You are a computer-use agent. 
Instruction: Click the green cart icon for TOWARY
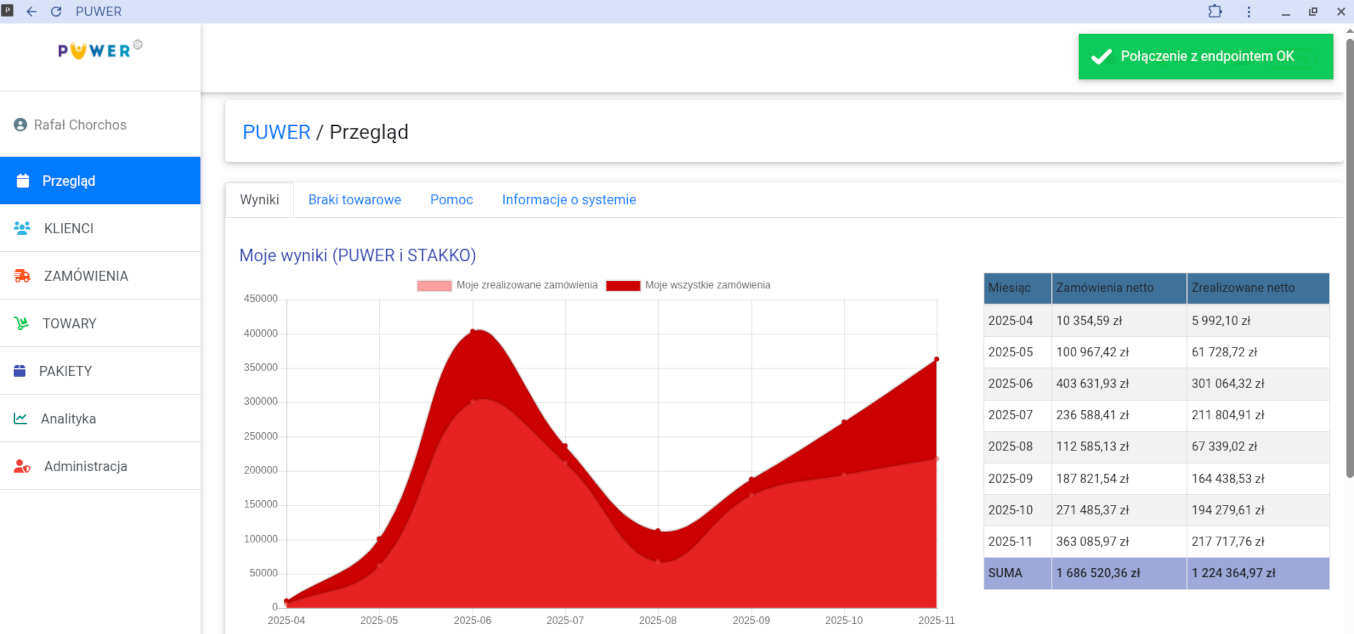(x=21, y=324)
